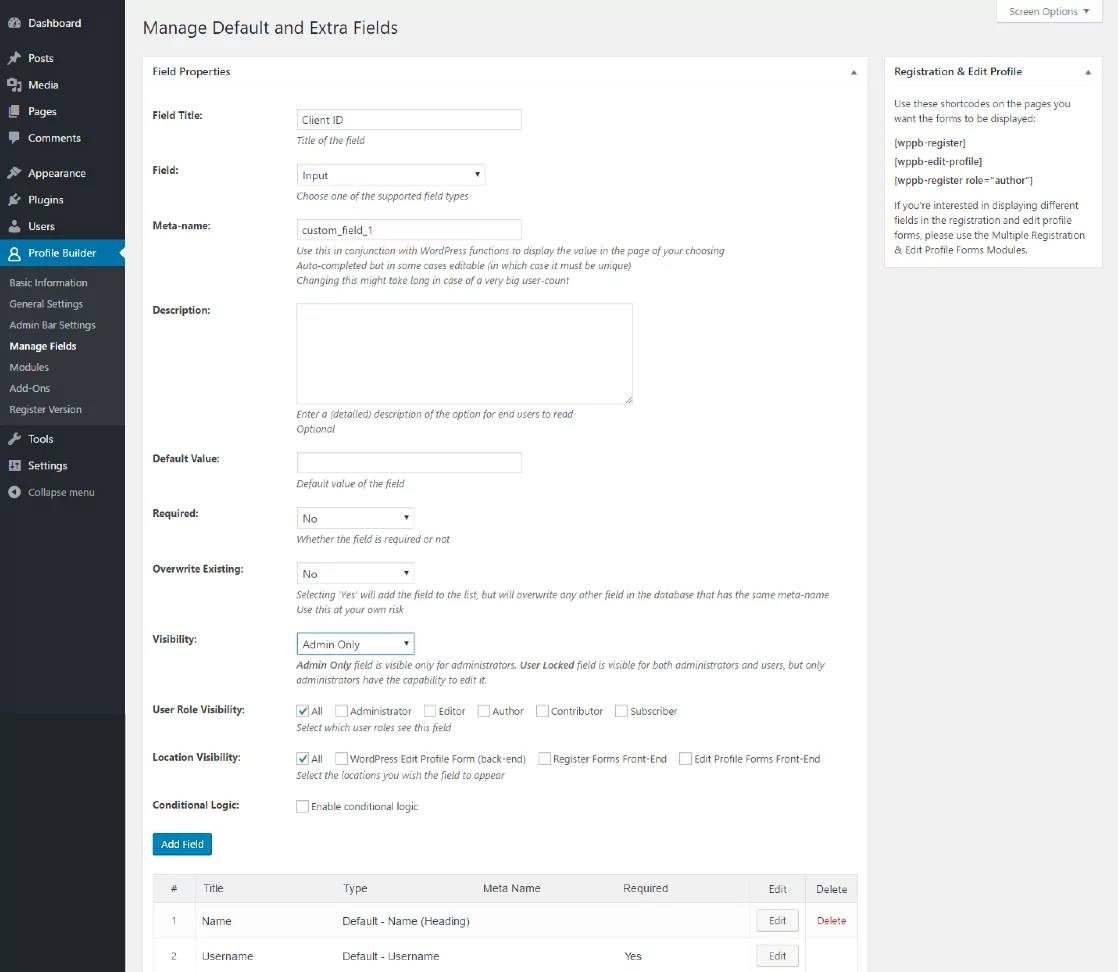Click the Comments bubble icon
1118x972 pixels.
(x=14, y=138)
